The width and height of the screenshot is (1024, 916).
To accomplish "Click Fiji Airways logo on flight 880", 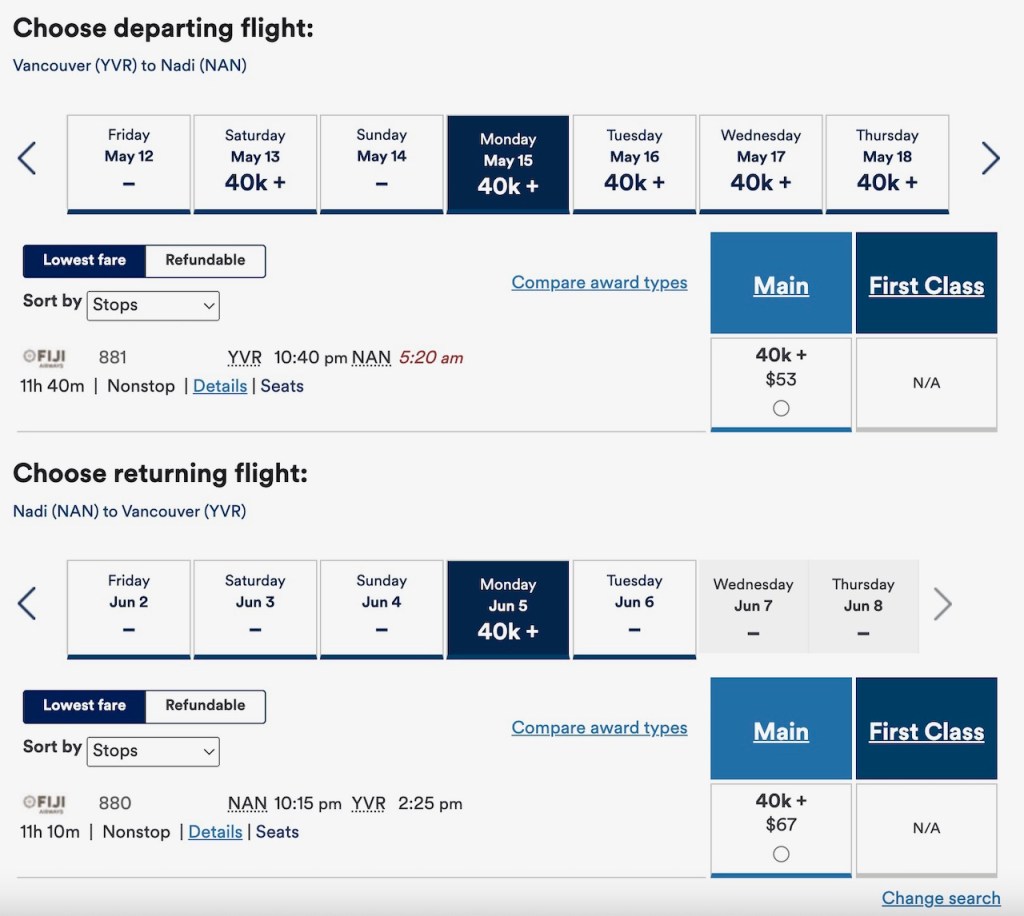I will coord(44,803).
